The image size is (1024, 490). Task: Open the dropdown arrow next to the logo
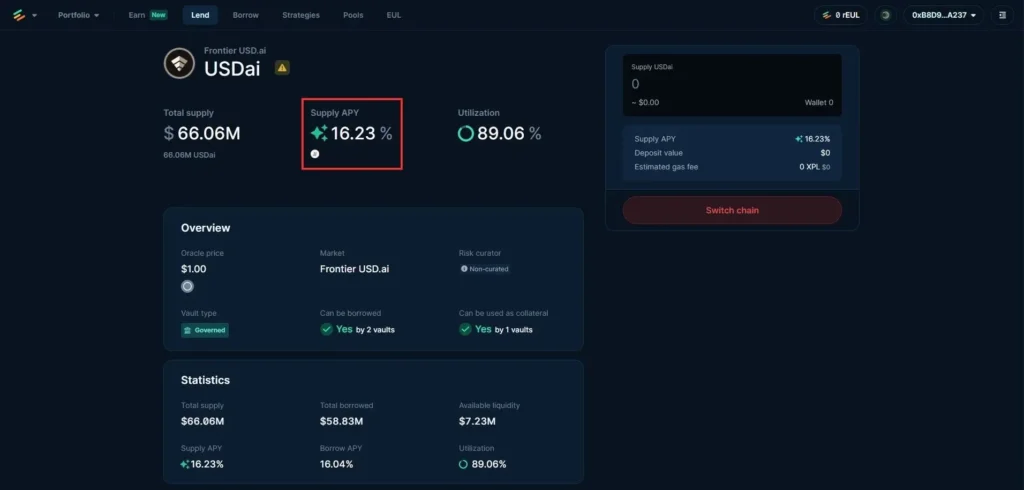[34, 15]
